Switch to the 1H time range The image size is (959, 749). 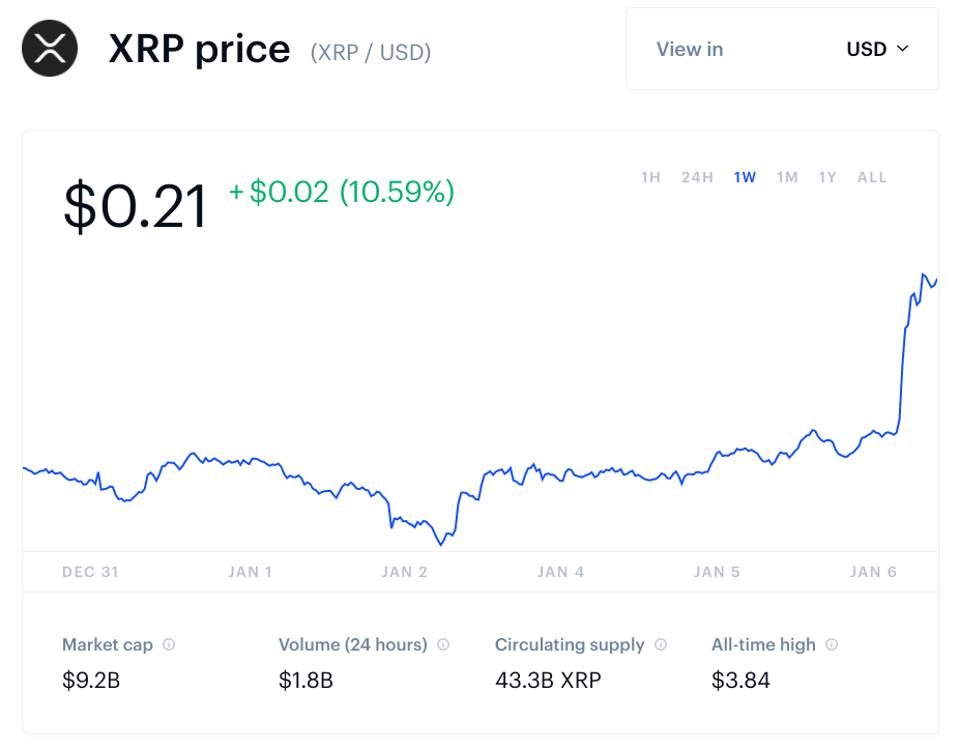651,177
